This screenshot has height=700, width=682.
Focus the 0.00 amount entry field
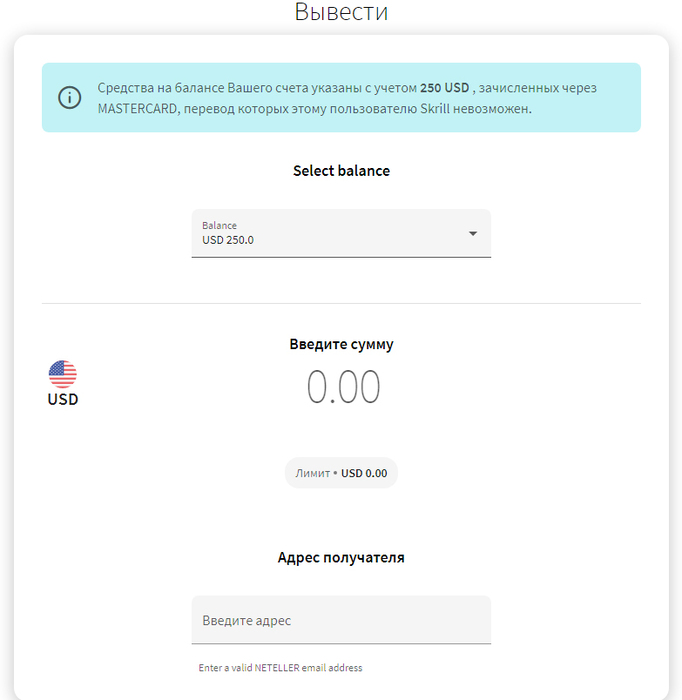coord(343,387)
